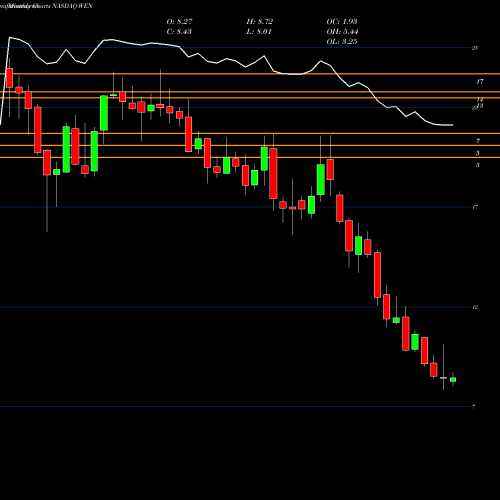Click the NASDAQ WEN chart title
Image resolution: width=500 pixels, height=500 pixels.
[x=47, y=6]
